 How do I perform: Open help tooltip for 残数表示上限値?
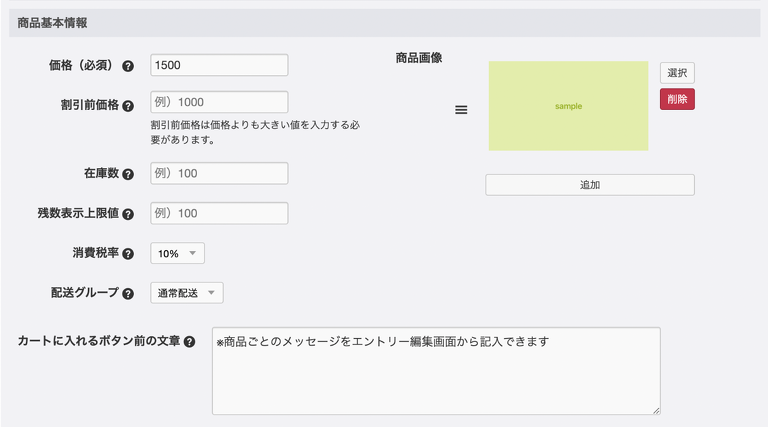click(x=128, y=214)
